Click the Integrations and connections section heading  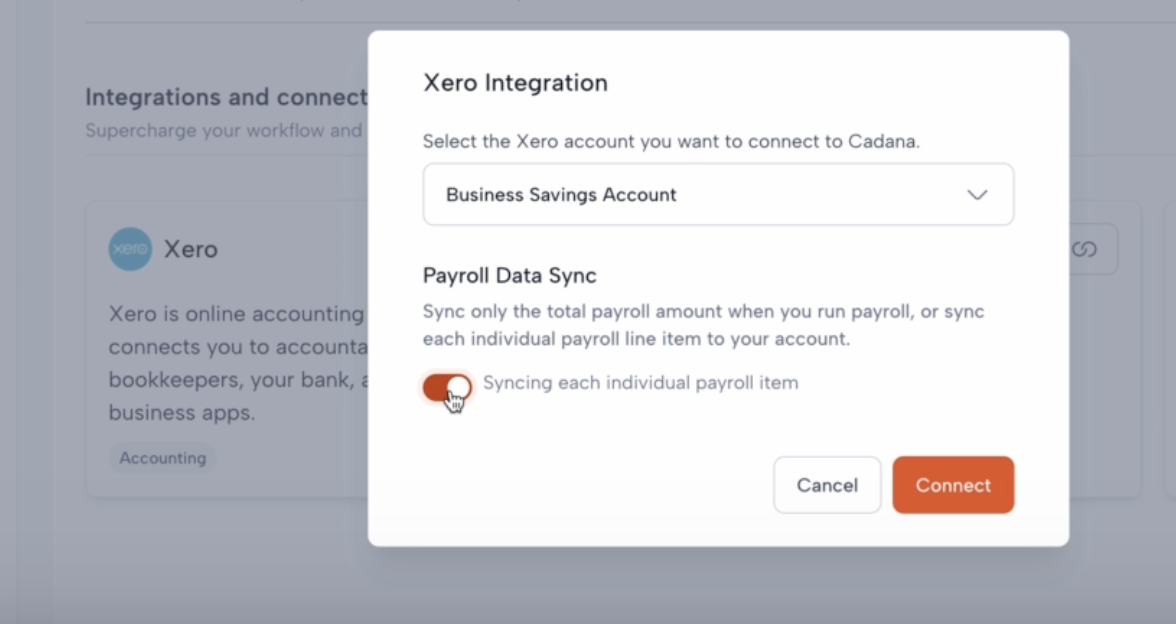coord(226,97)
